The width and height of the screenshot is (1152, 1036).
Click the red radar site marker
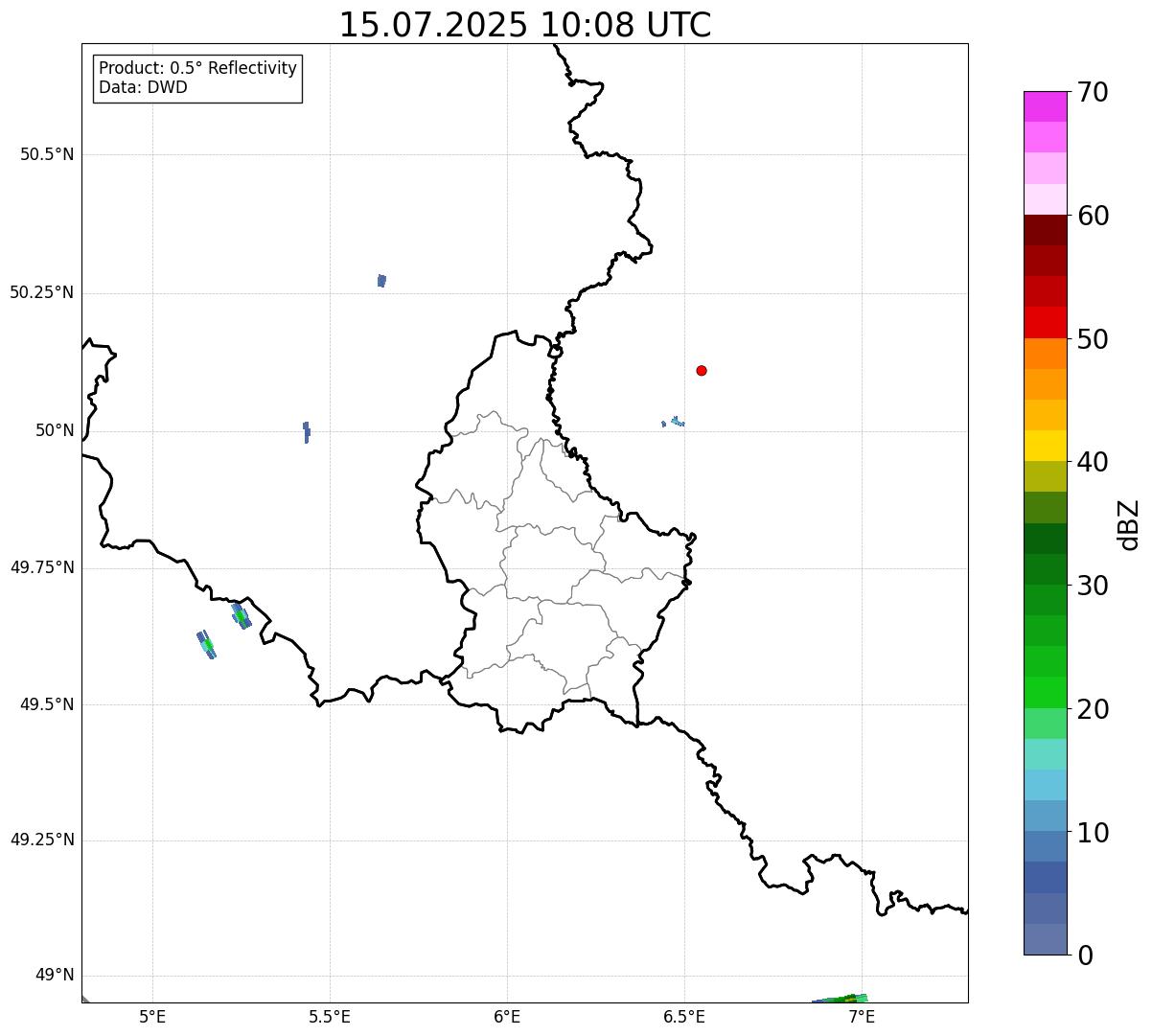(x=702, y=370)
